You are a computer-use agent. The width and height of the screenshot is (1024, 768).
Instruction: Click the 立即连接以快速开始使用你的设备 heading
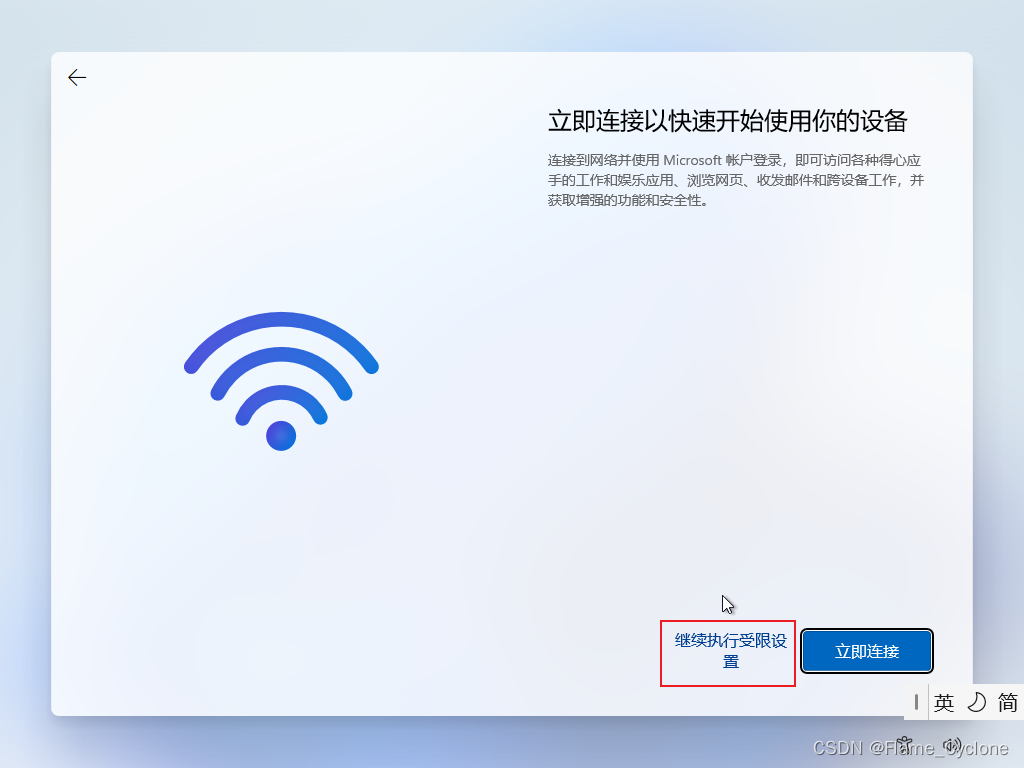point(728,121)
